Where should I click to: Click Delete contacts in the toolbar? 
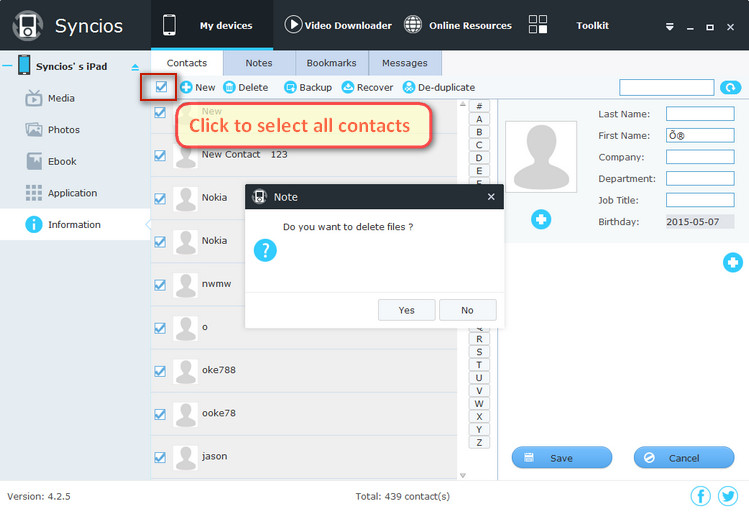tap(246, 87)
